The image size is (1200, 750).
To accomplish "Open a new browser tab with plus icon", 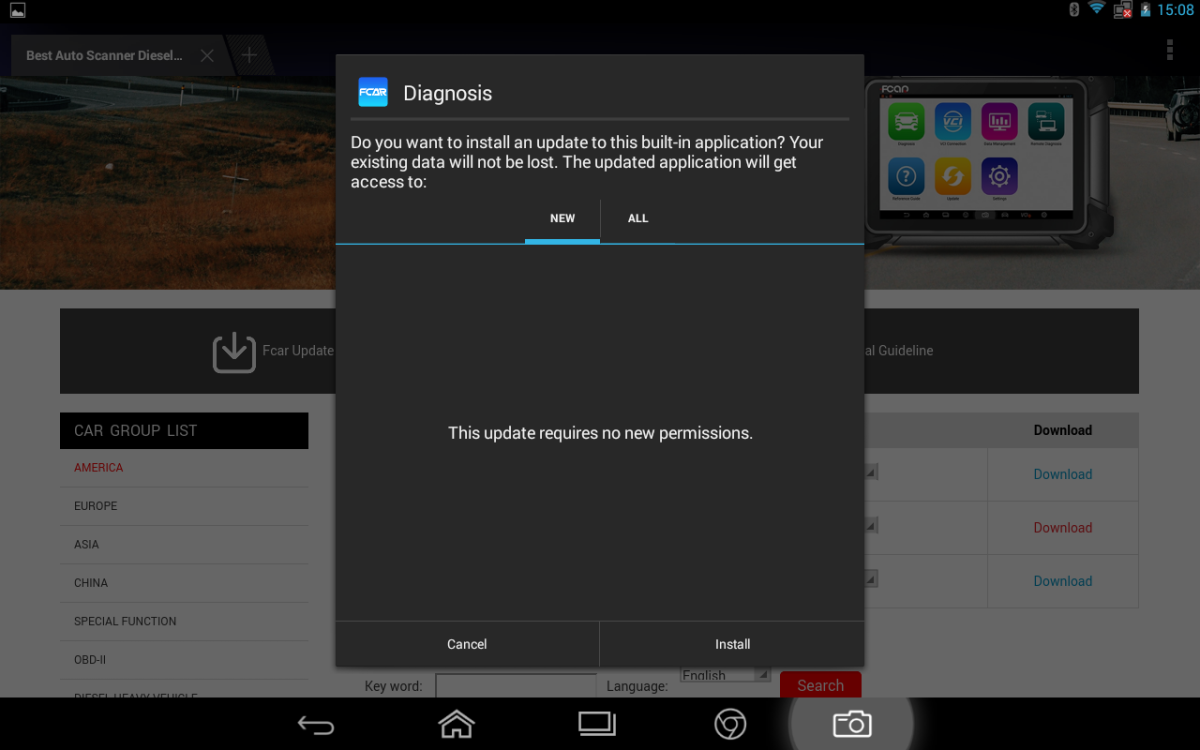I will click(x=249, y=55).
